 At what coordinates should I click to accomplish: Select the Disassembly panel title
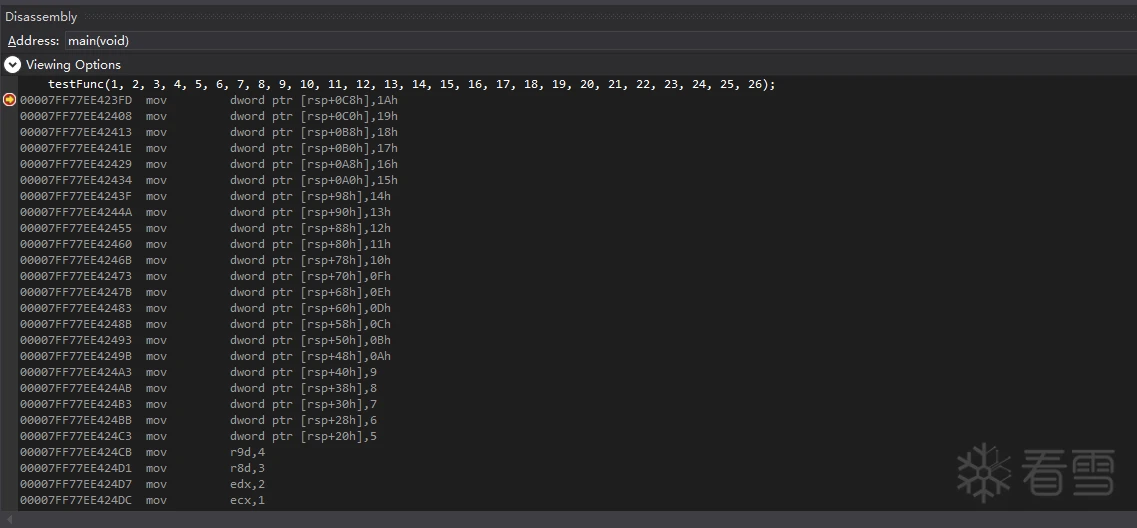coord(41,17)
